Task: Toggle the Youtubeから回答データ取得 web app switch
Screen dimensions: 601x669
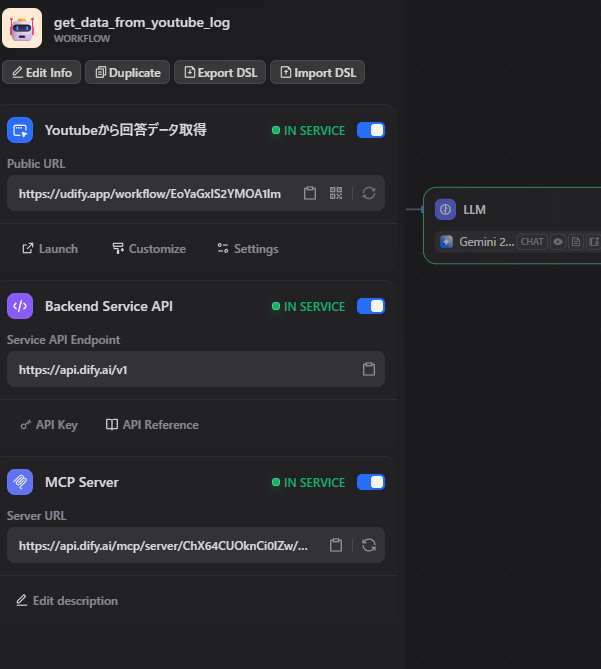Action: 371,130
